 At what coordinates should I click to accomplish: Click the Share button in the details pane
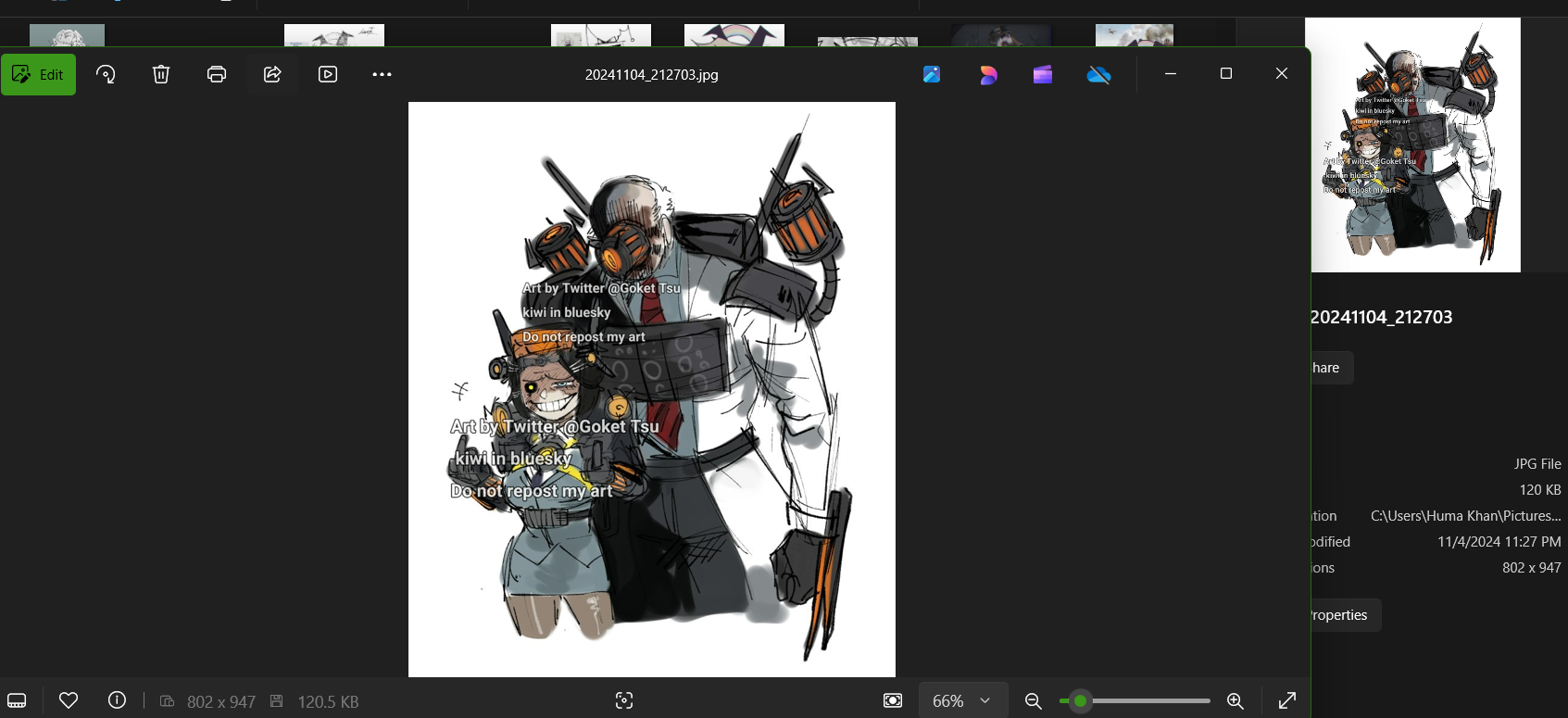pos(1332,368)
